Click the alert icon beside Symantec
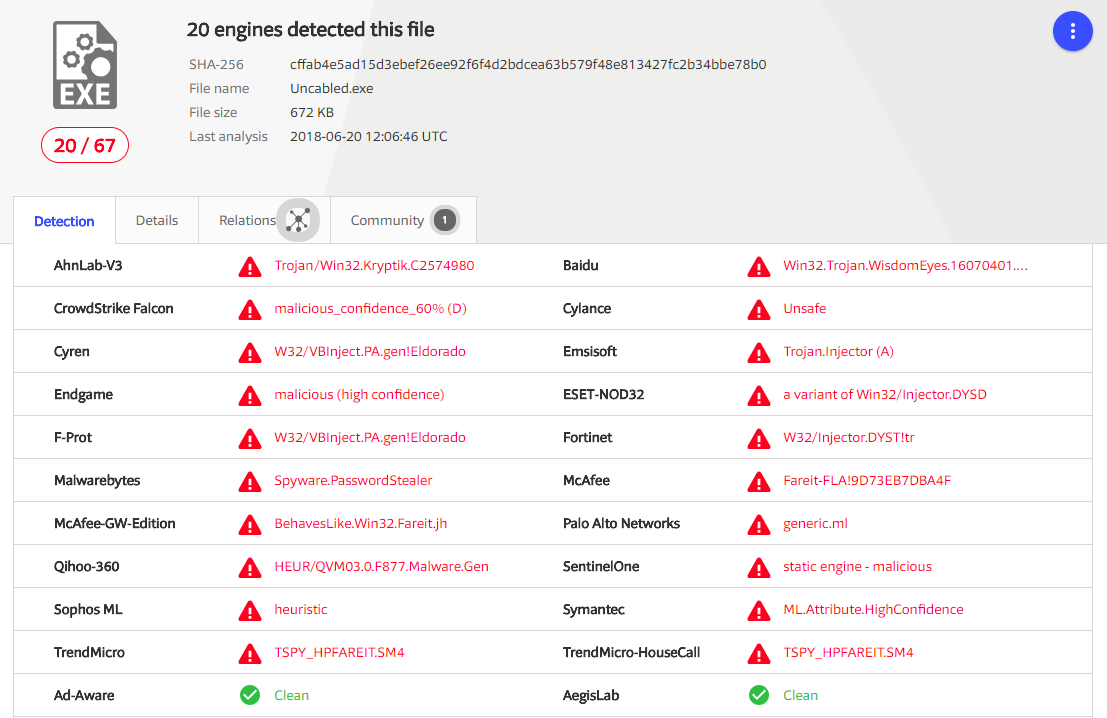This screenshot has height=718, width=1107. pyautogui.click(x=759, y=610)
